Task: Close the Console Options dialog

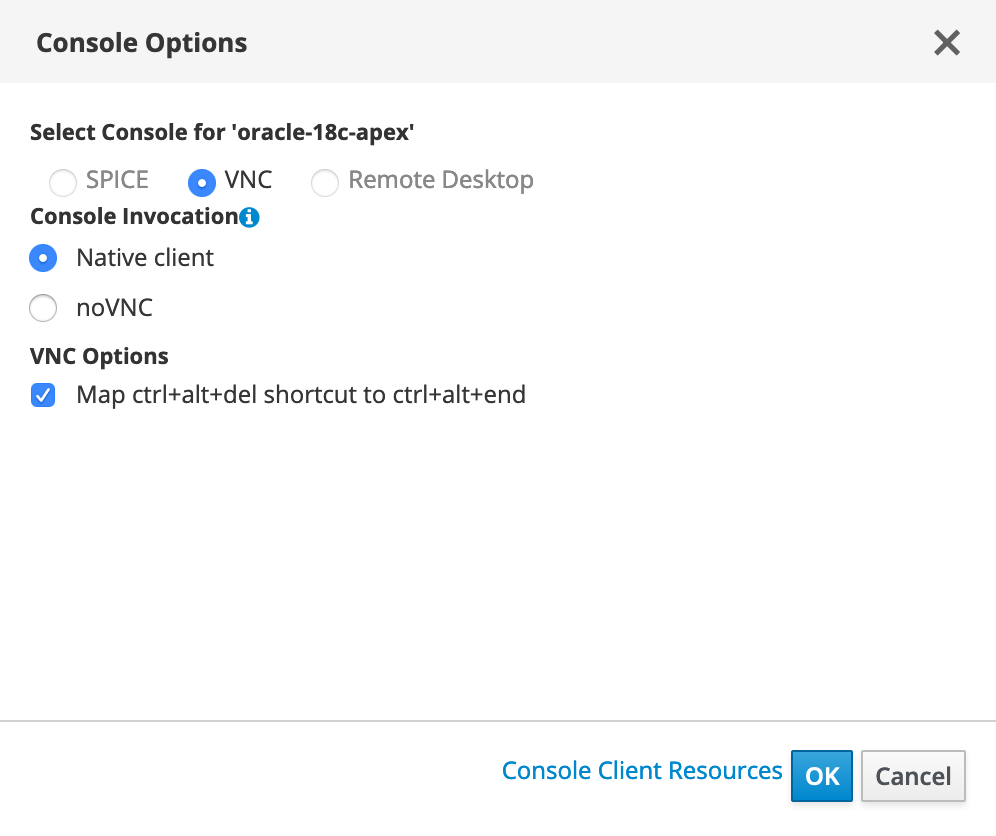Action: pos(946,43)
